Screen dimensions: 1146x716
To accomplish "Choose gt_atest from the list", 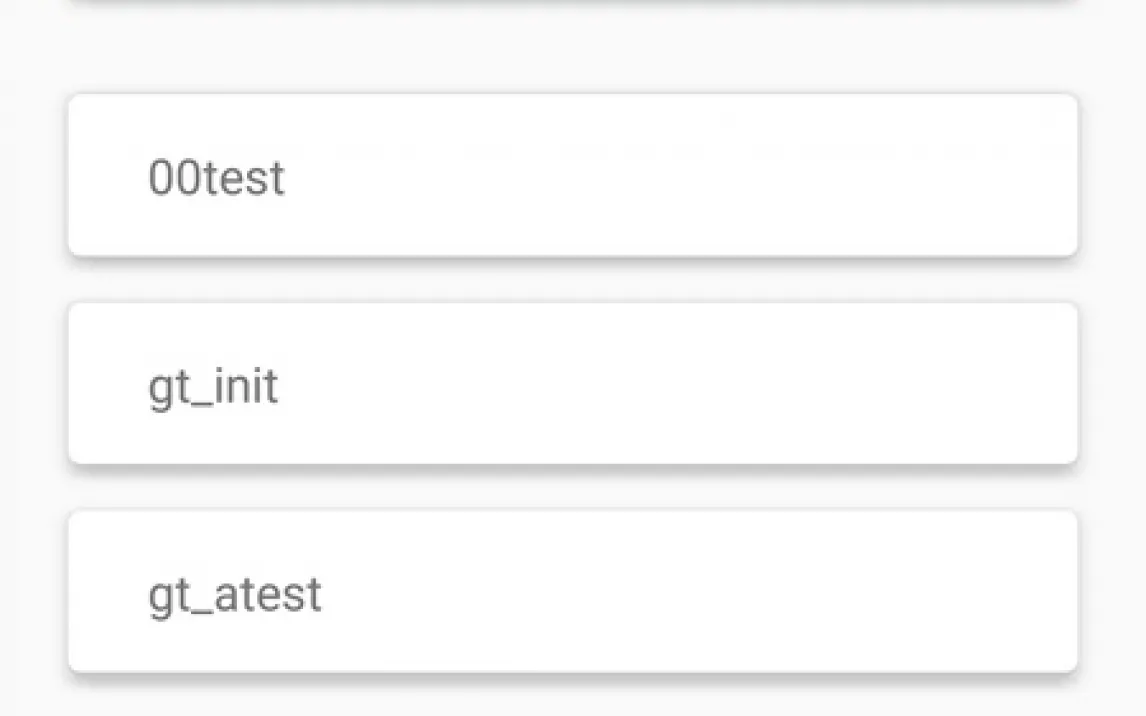I will pos(572,592).
